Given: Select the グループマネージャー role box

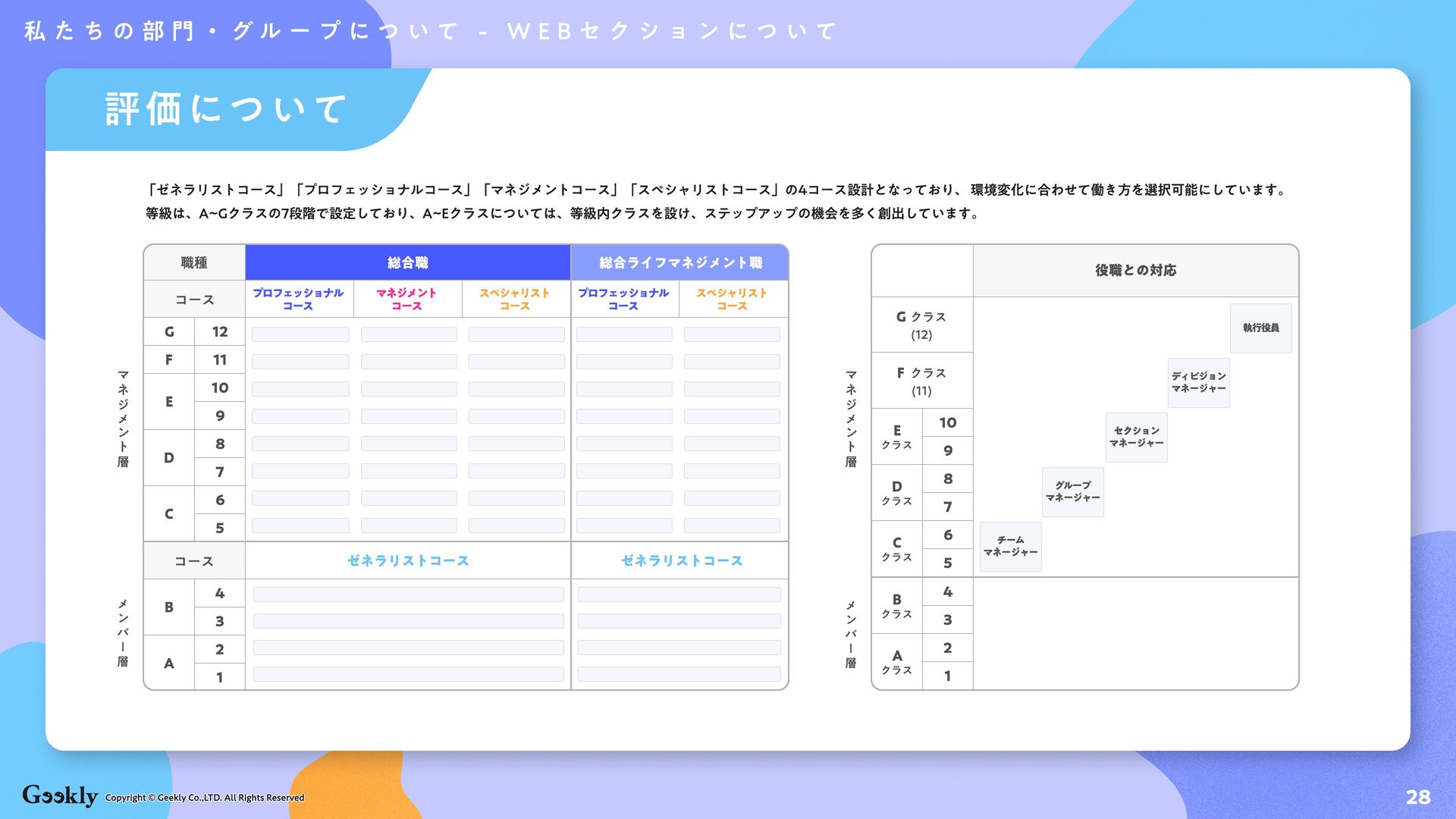Looking at the screenshot, I should [1072, 491].
